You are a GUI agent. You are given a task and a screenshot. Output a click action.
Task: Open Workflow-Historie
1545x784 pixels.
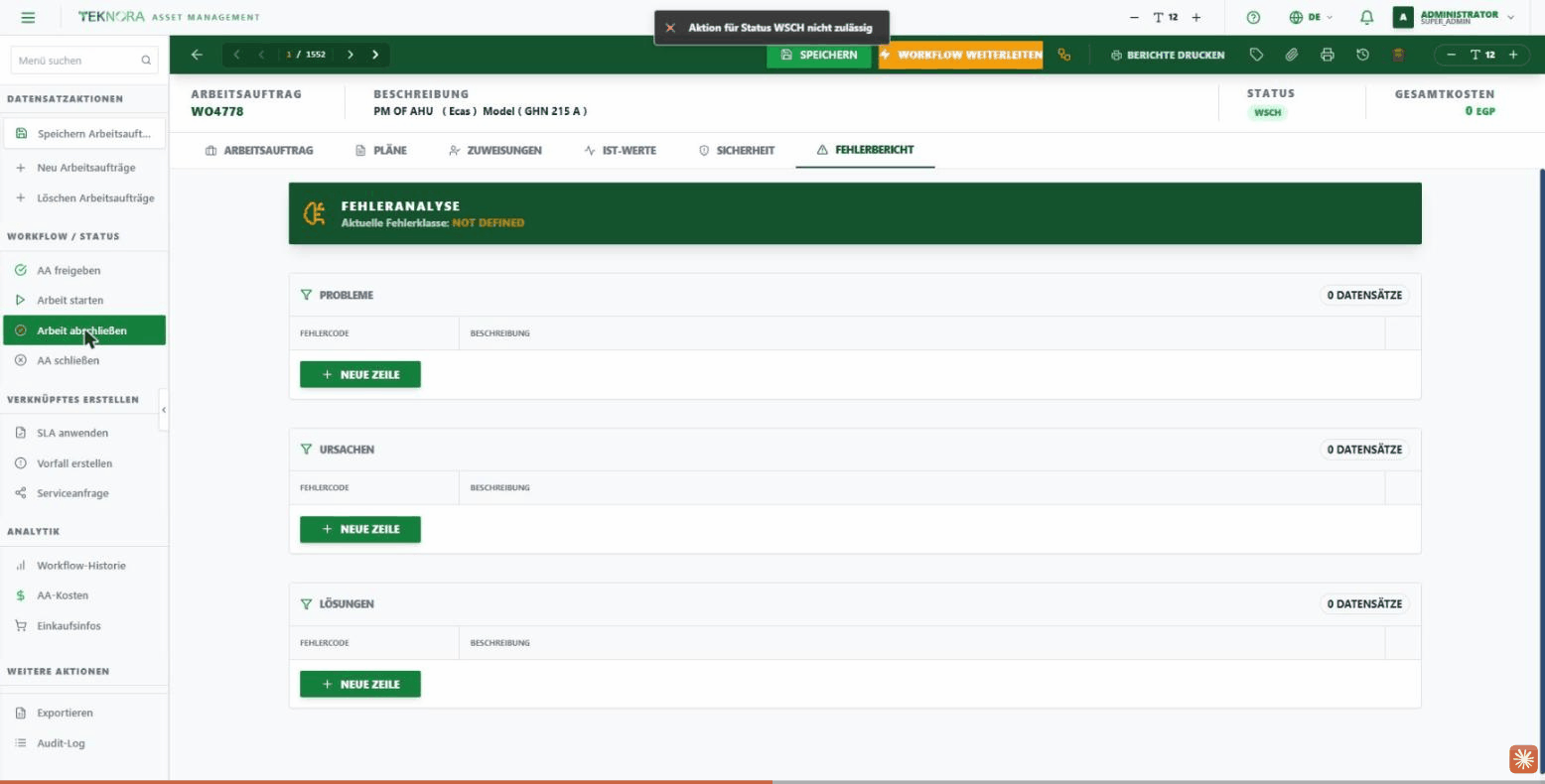(x=84, y=566)
